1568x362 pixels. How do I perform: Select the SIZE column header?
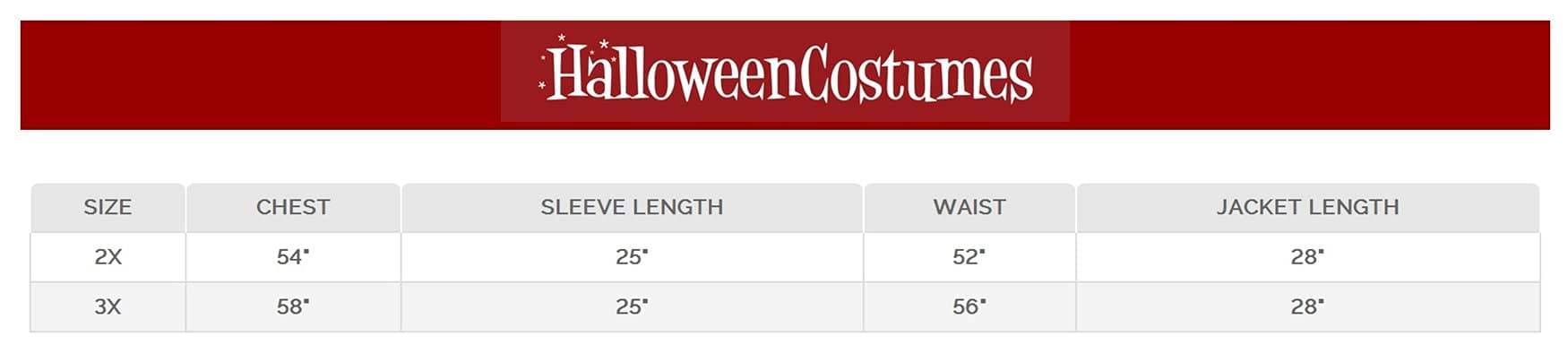108,207
